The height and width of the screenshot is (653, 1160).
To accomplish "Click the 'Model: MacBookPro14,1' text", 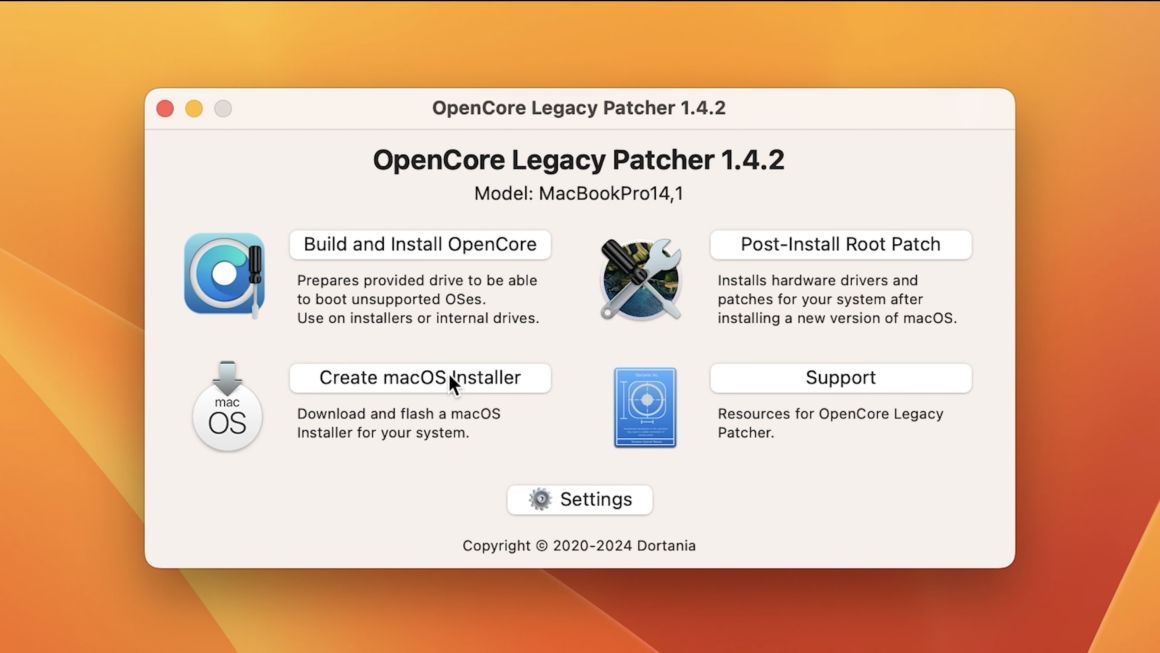I will [579, 194].
